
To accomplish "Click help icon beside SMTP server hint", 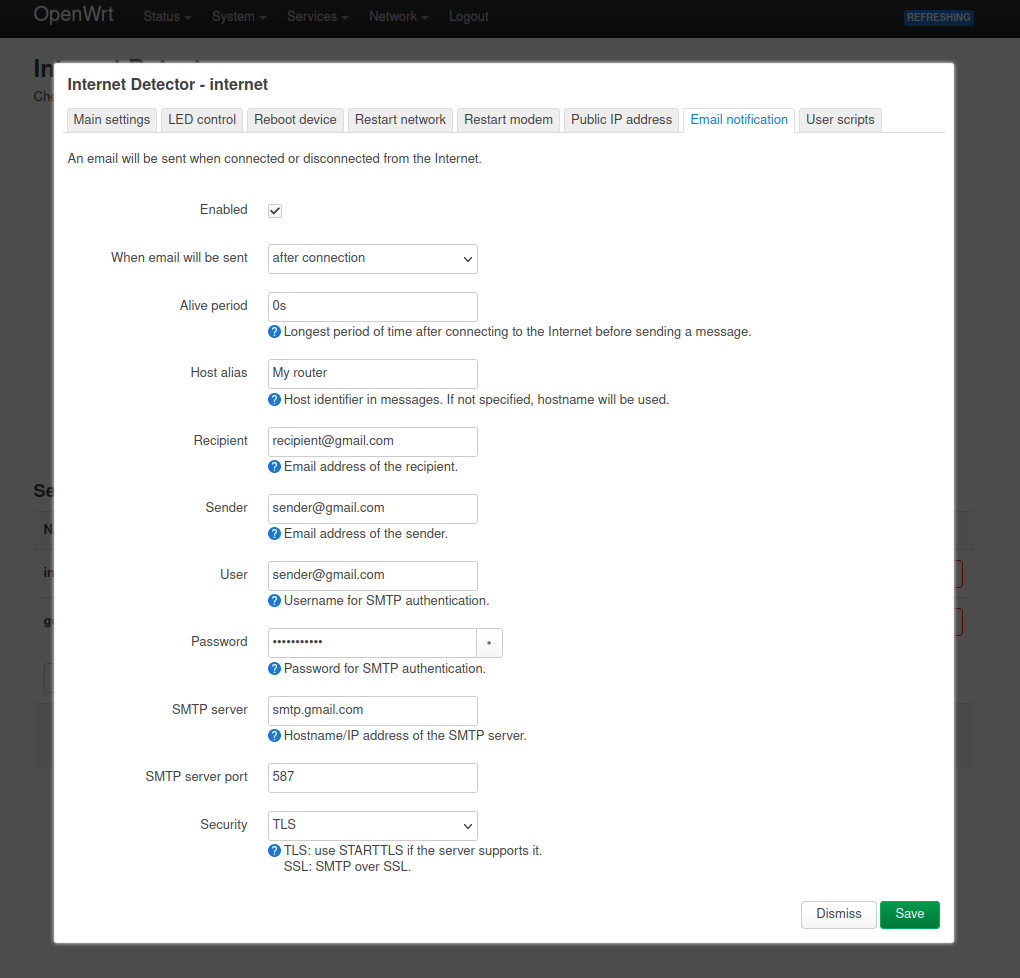I will coord(274,736).
